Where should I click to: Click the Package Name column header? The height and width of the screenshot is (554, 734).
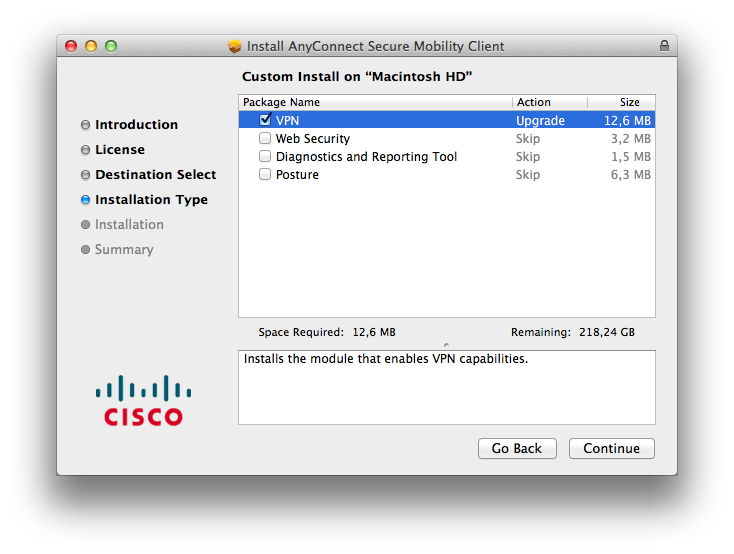click(375, 102)
